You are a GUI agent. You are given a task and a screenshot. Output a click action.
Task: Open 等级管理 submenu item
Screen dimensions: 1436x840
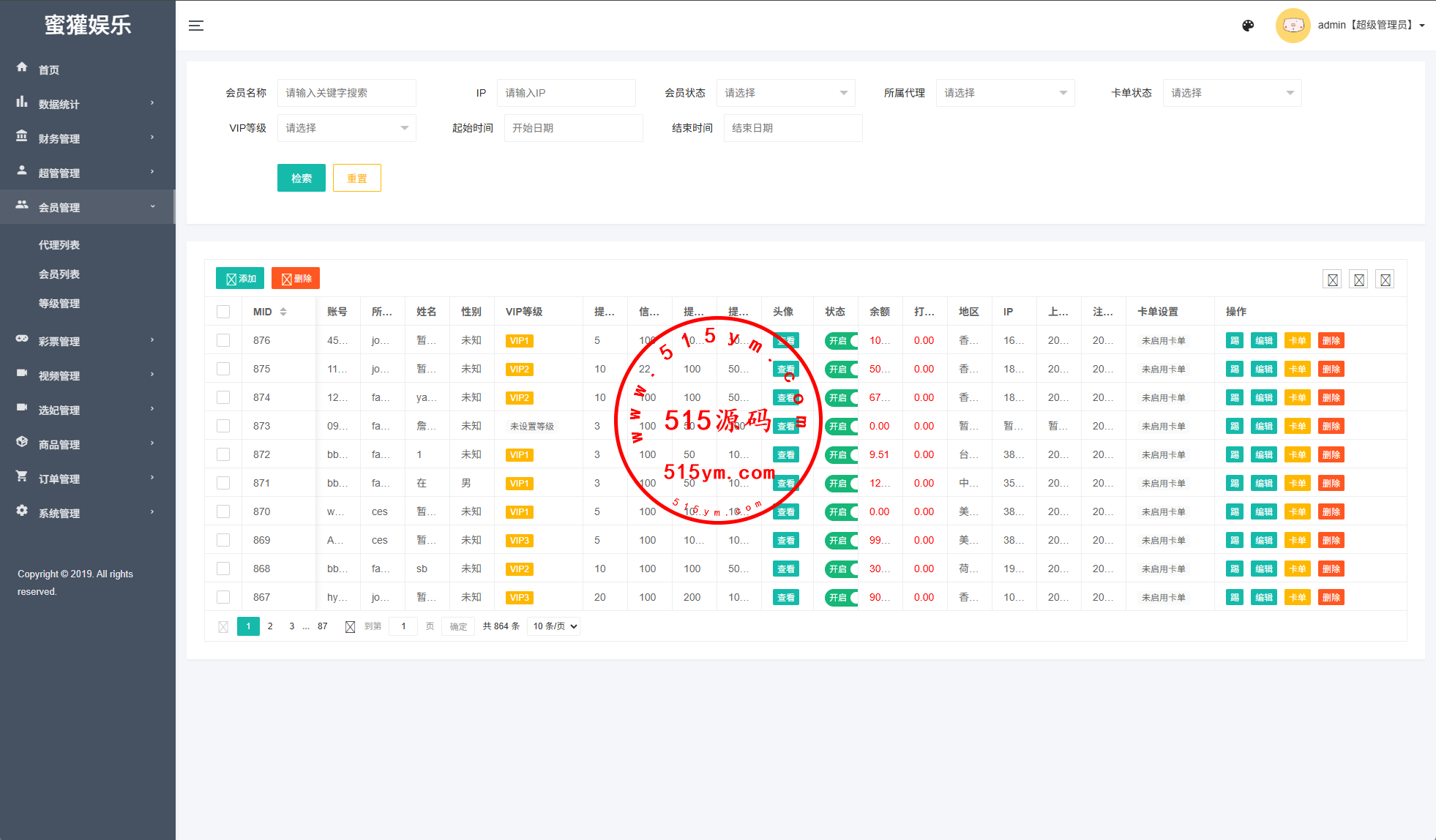pos(59,304)
